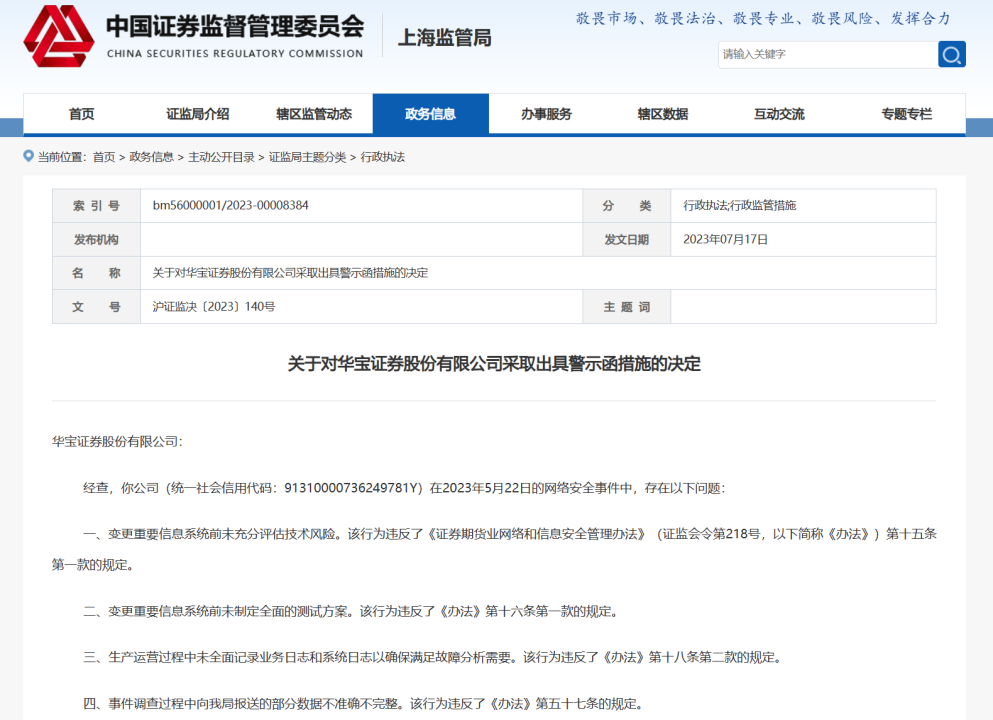This screenshot has width=993, height=720.
Task: Click the article headline about 华宝证券
Action: (494, 363)
